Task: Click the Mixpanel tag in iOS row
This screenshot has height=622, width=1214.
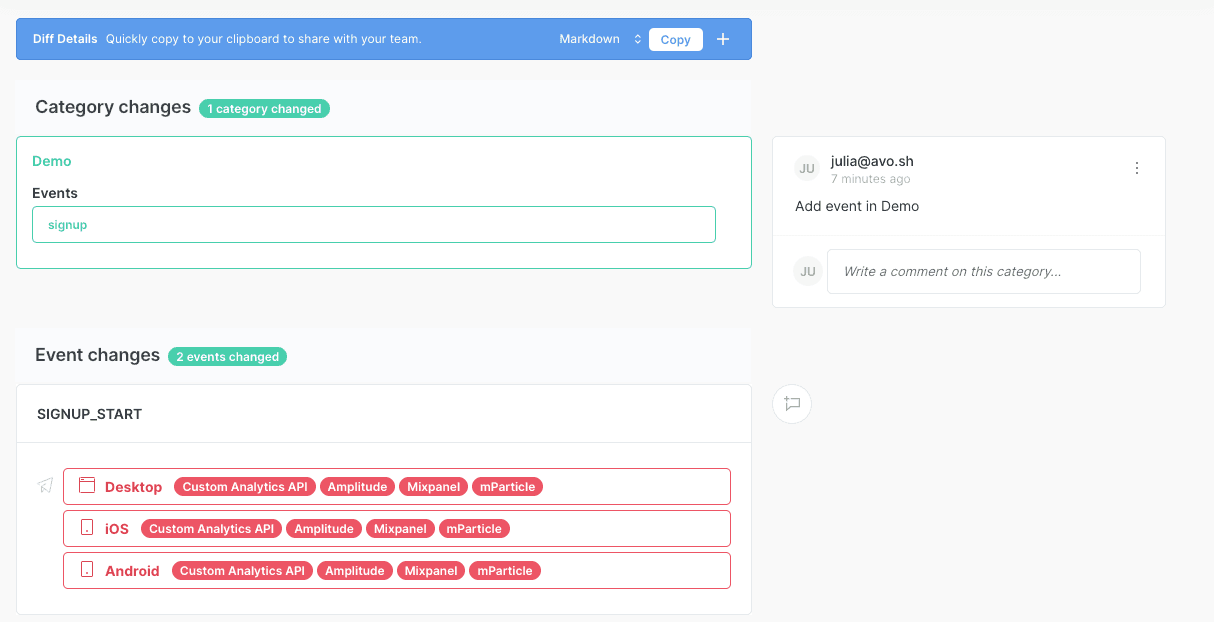Action: pyautogui.click(x=400, y=529)
